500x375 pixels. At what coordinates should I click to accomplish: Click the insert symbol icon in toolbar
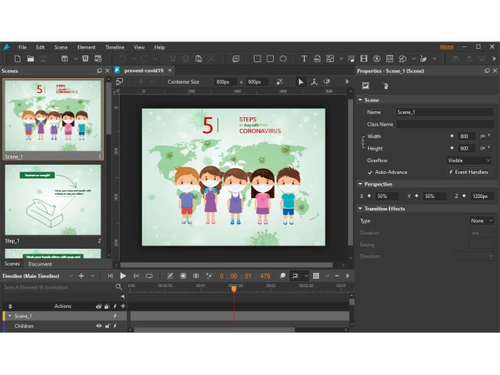click(236, 59)
